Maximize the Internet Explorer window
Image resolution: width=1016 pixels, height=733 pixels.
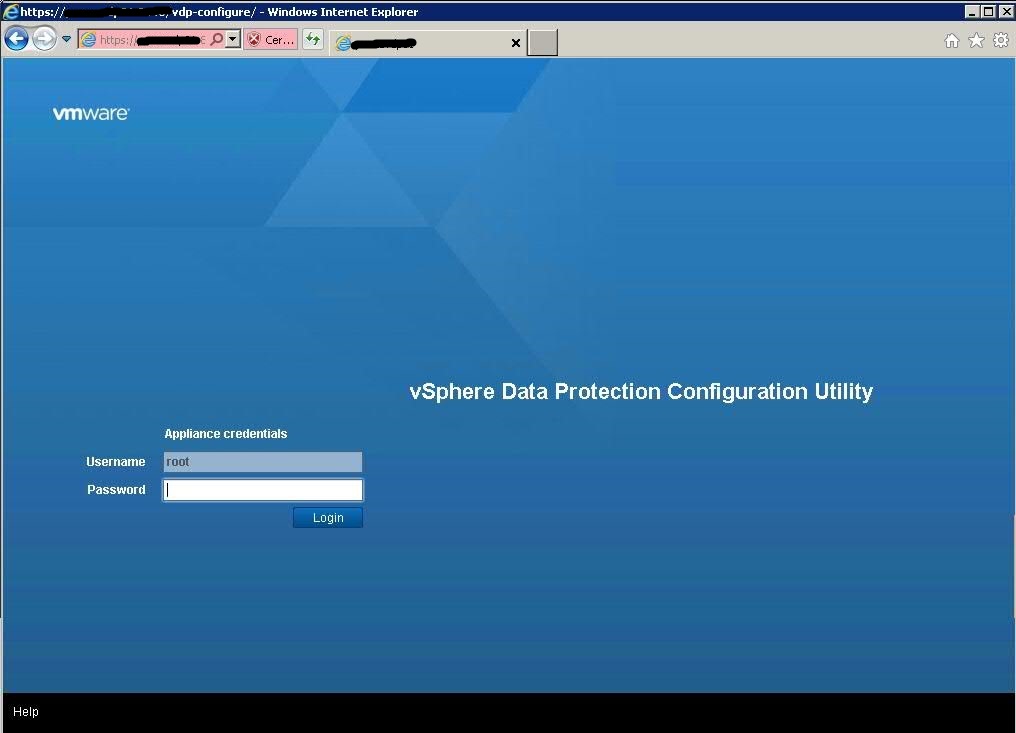coord(988,12)
